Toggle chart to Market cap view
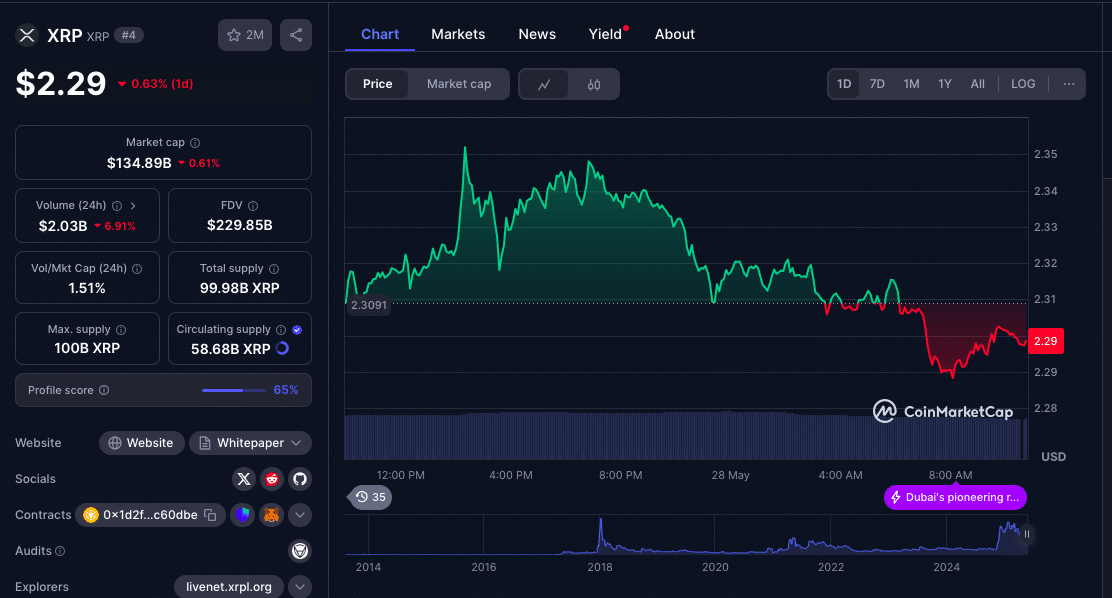 (x=459, y=84)
